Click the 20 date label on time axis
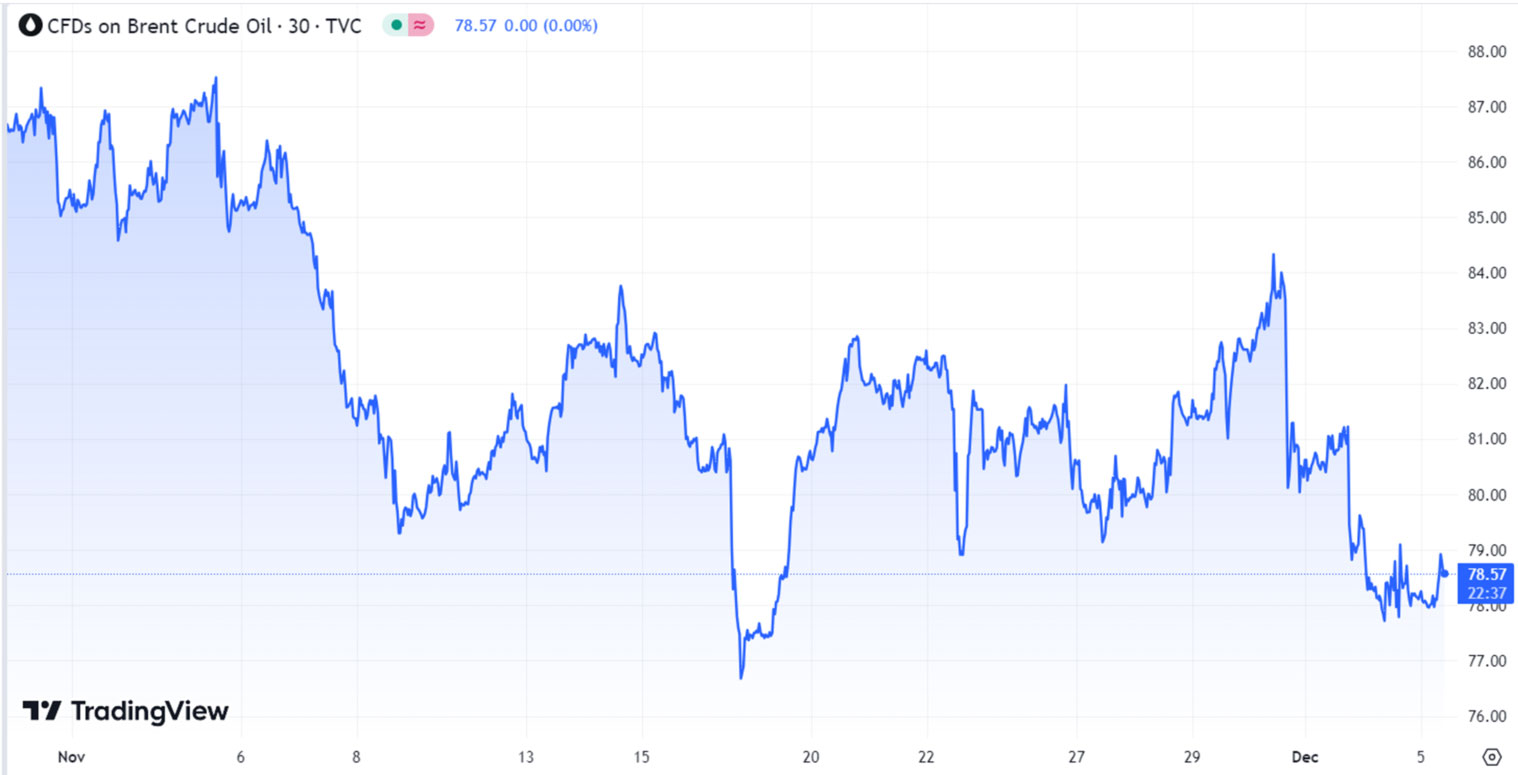The width and height of the screenshot is (1518, 775). 811,757
